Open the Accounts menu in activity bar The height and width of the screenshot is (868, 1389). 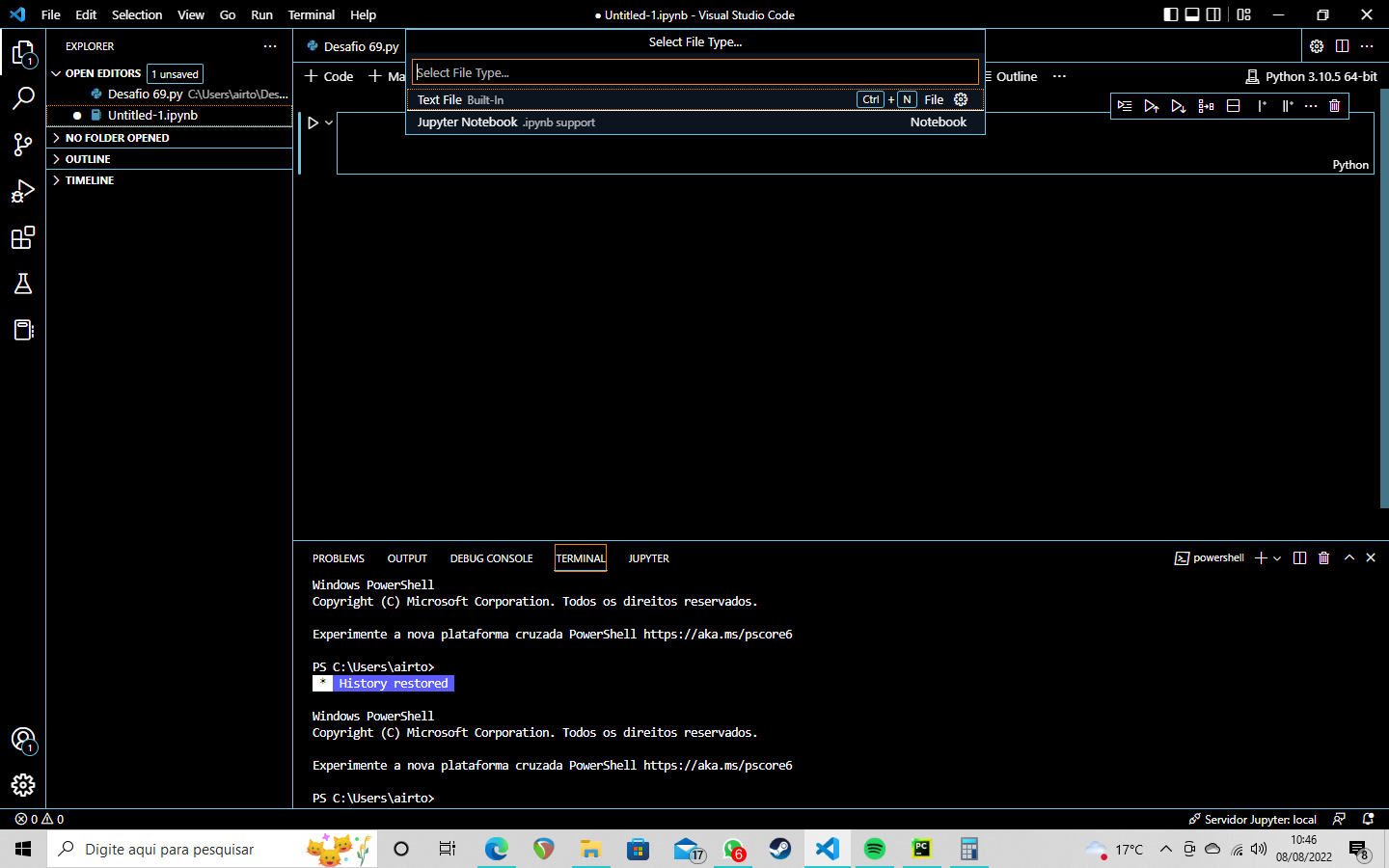23,740
